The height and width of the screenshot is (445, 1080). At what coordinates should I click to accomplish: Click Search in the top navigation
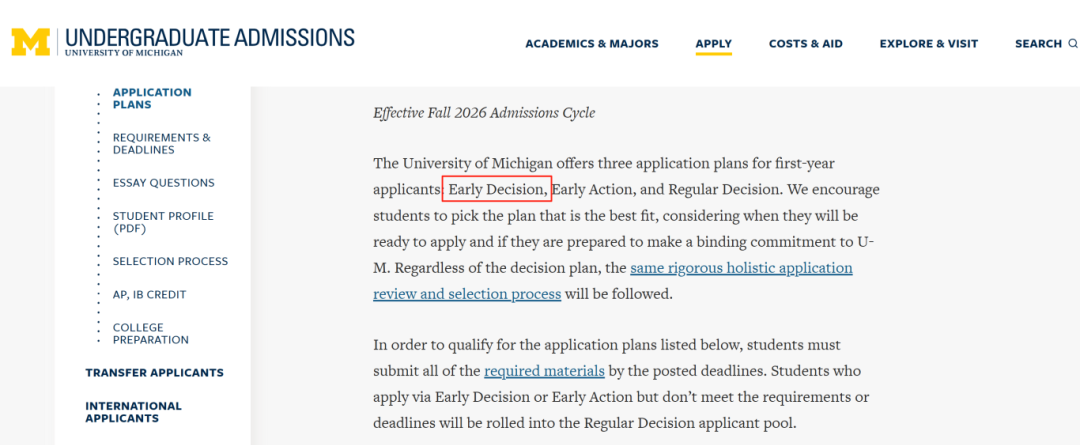(1038, 43)
